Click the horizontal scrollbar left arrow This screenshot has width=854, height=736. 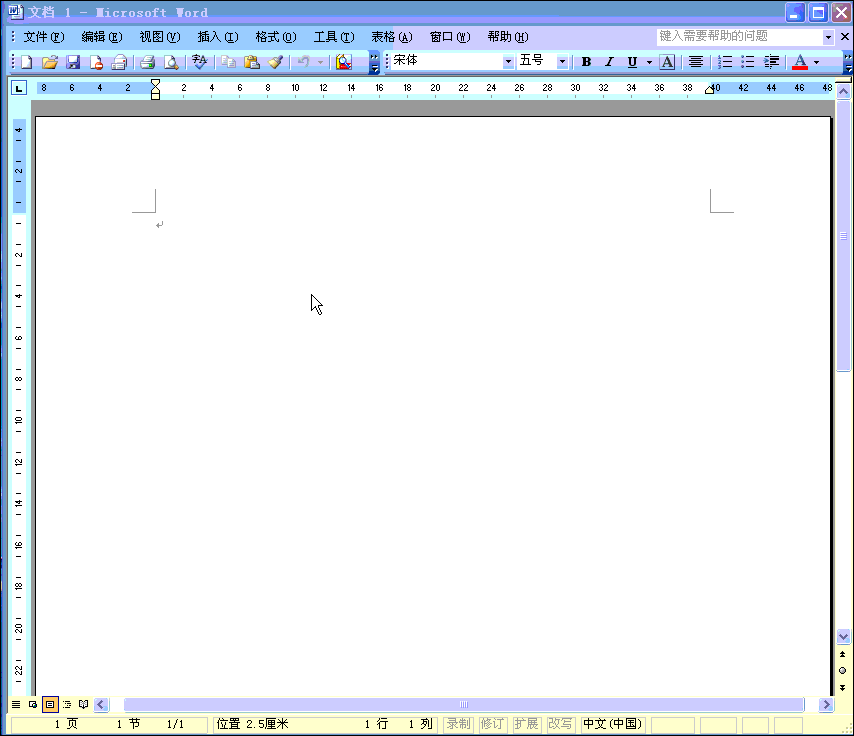tap(101, 704)
